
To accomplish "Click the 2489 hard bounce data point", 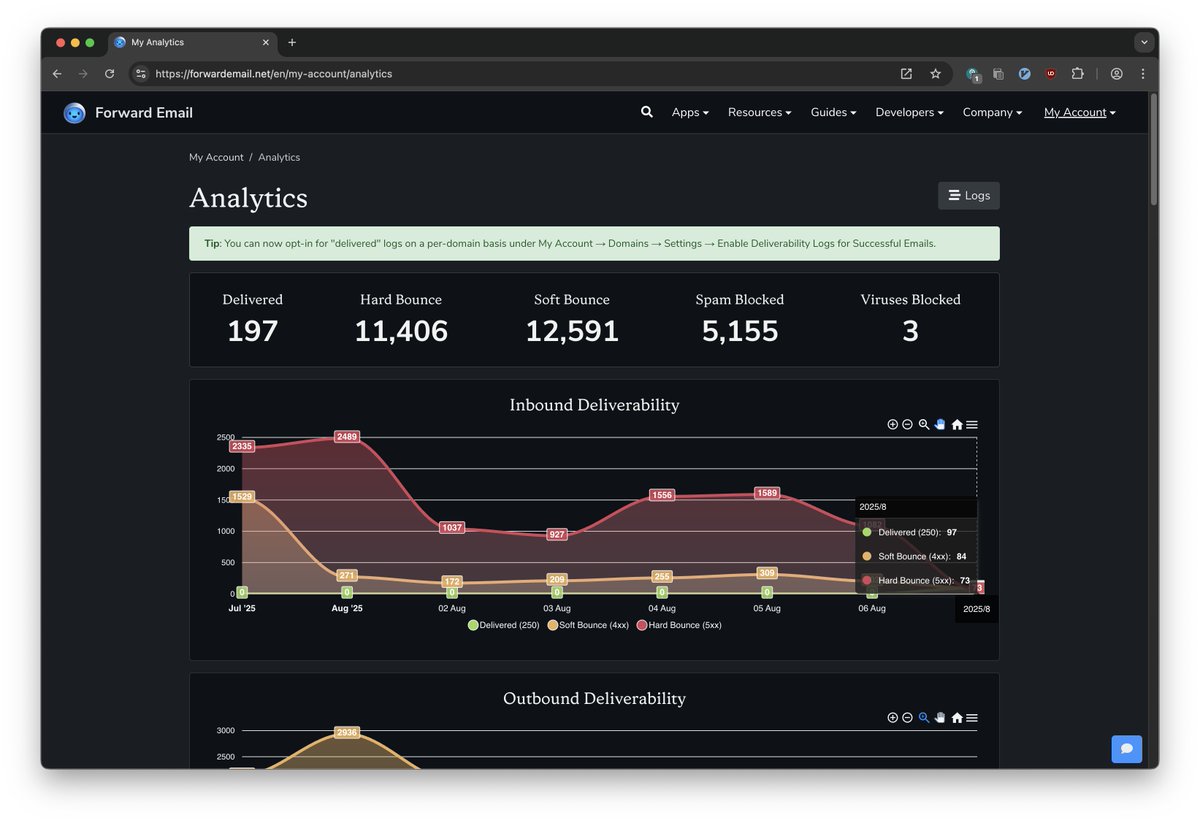I will tap(347, 436).
